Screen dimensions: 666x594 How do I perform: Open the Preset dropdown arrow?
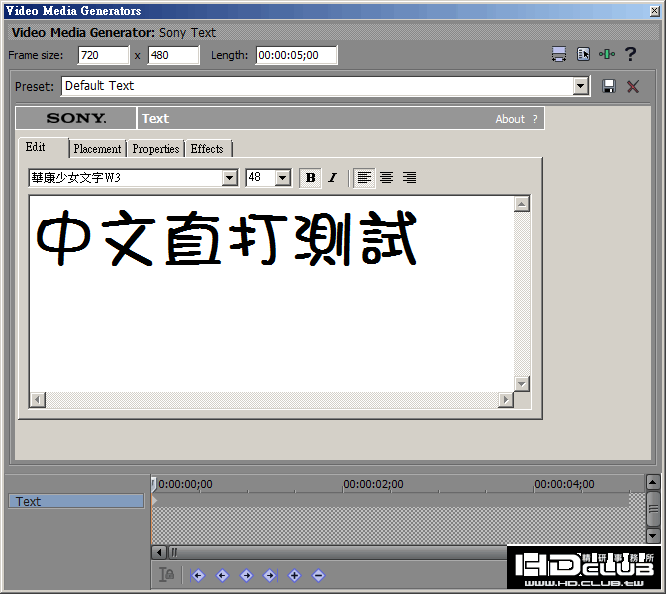pos(580,87)
